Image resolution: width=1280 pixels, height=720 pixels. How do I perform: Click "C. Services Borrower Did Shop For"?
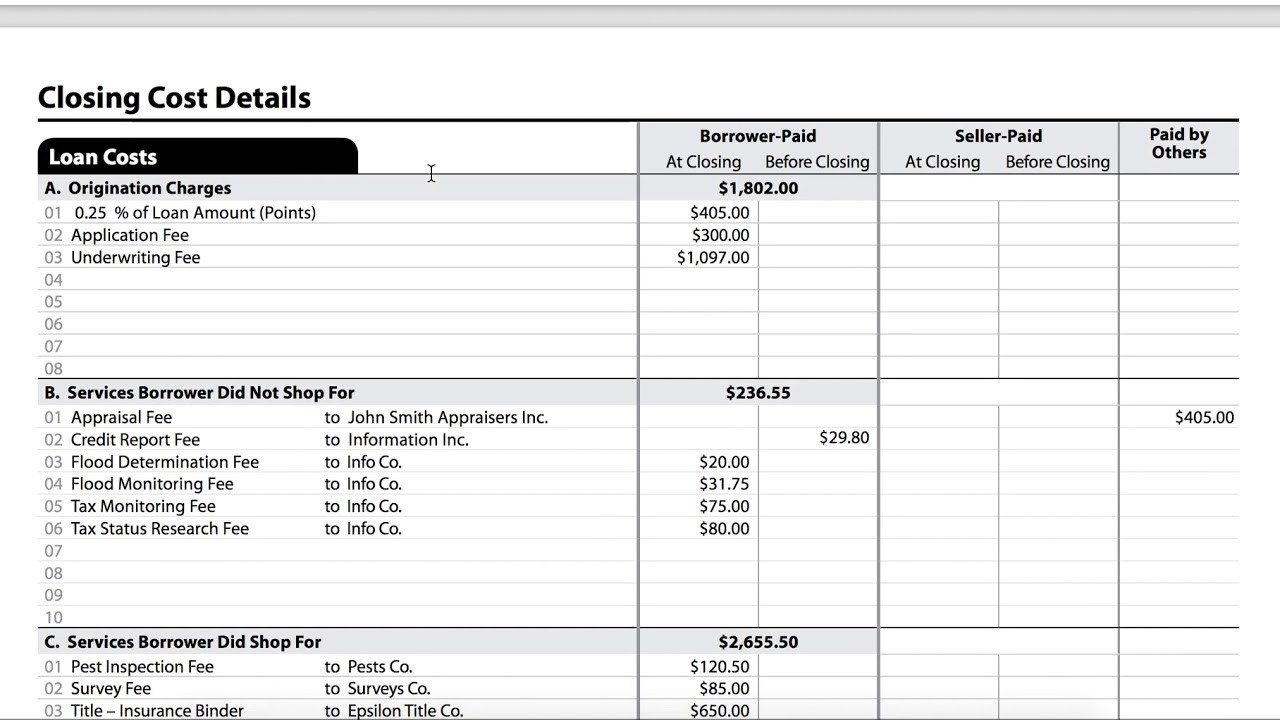(x=183, y=642)
